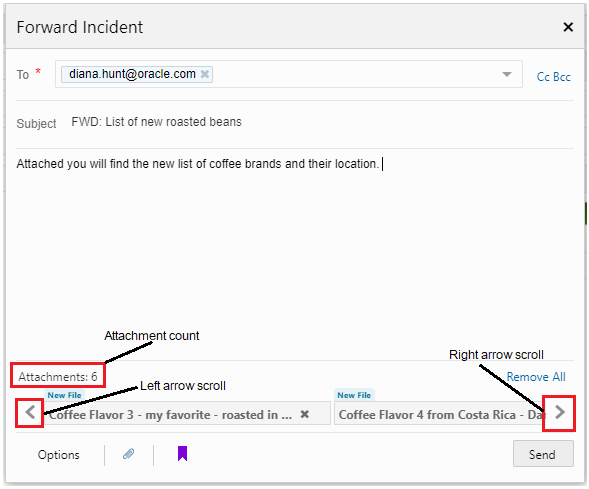Place cursor in message body text
Image resolution: width=589 pixels, height=489 pixels.
pyautogui.click(x=198, y=164)
